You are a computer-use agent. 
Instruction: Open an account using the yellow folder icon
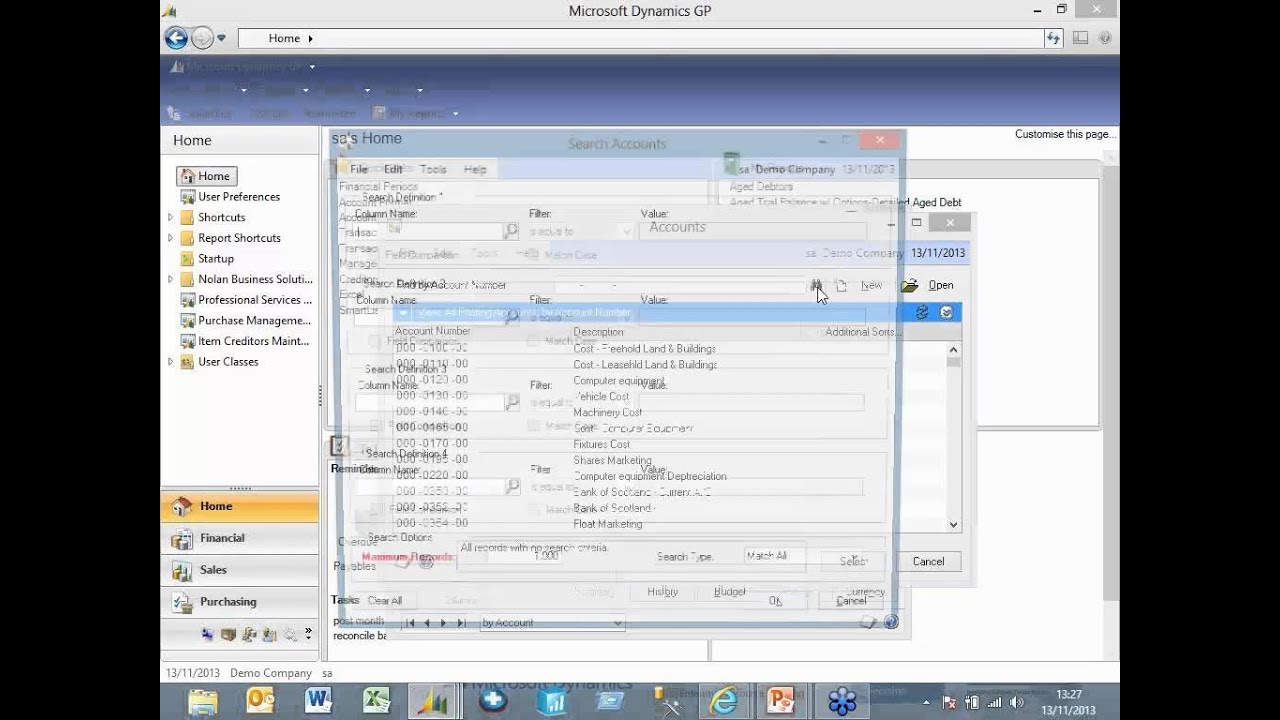tap(907, 285)
